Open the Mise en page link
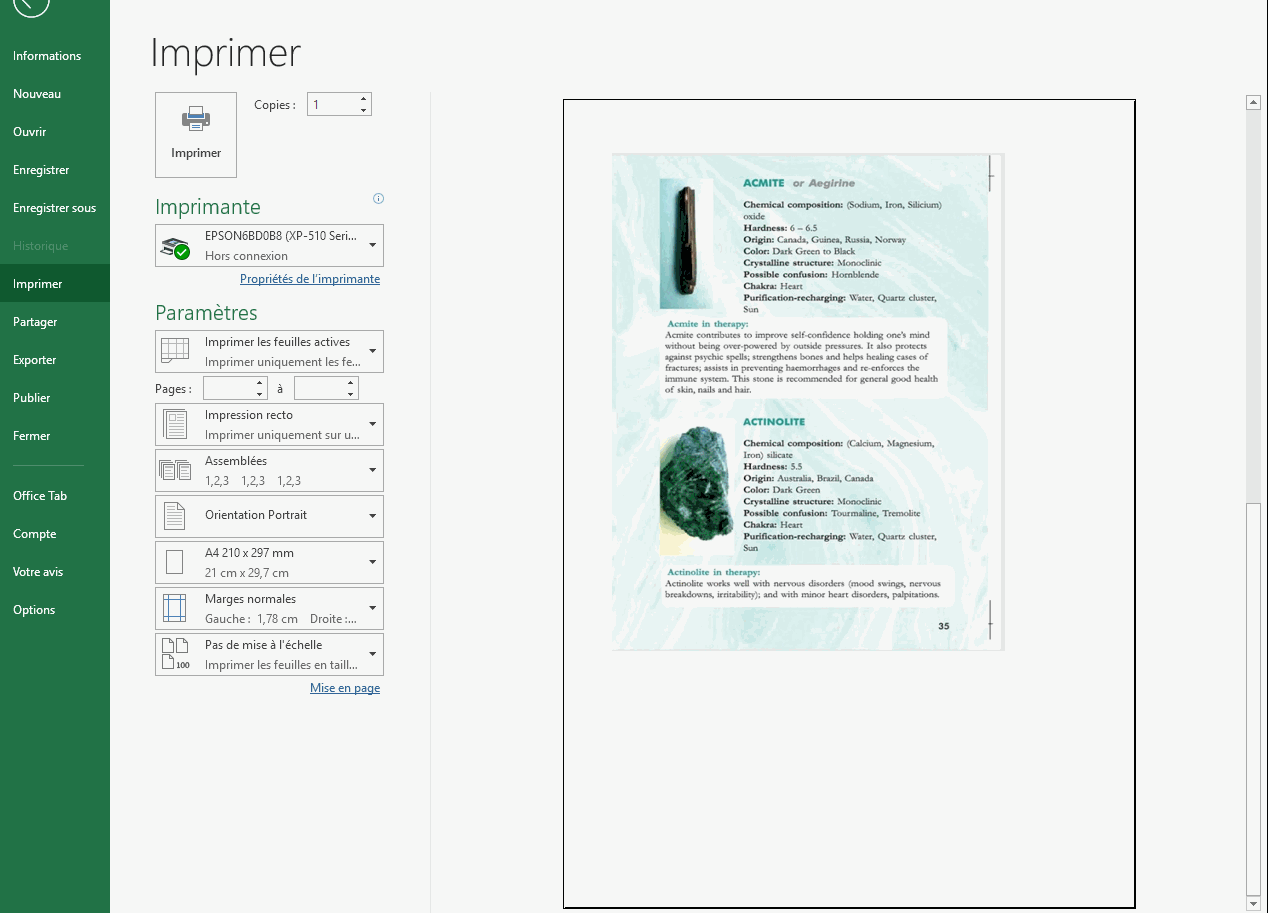This screenshot has width=1268, height=913. pyautogui.click(x=345, y=688)
